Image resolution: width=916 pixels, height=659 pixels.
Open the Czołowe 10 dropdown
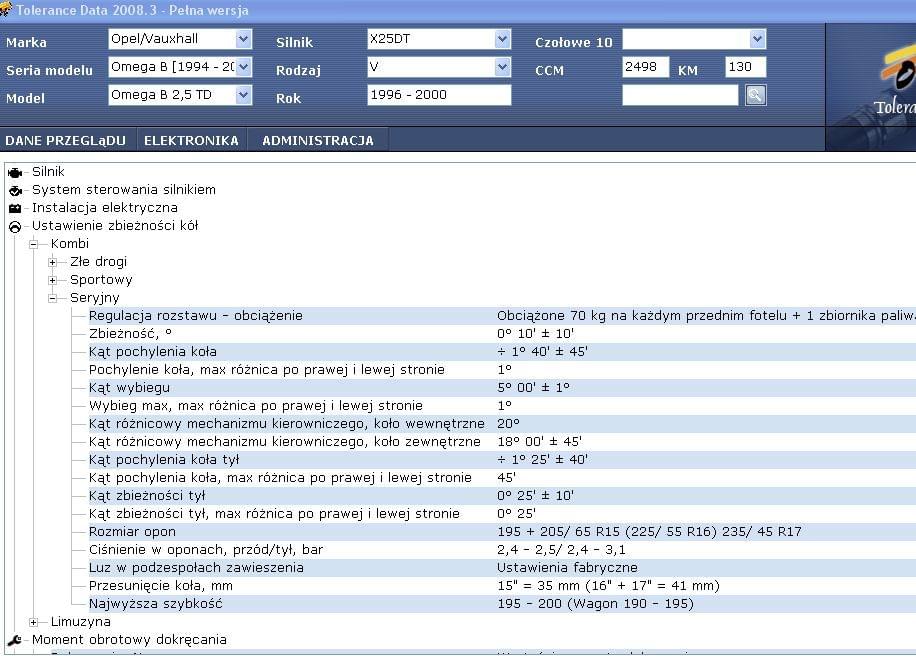758,39
